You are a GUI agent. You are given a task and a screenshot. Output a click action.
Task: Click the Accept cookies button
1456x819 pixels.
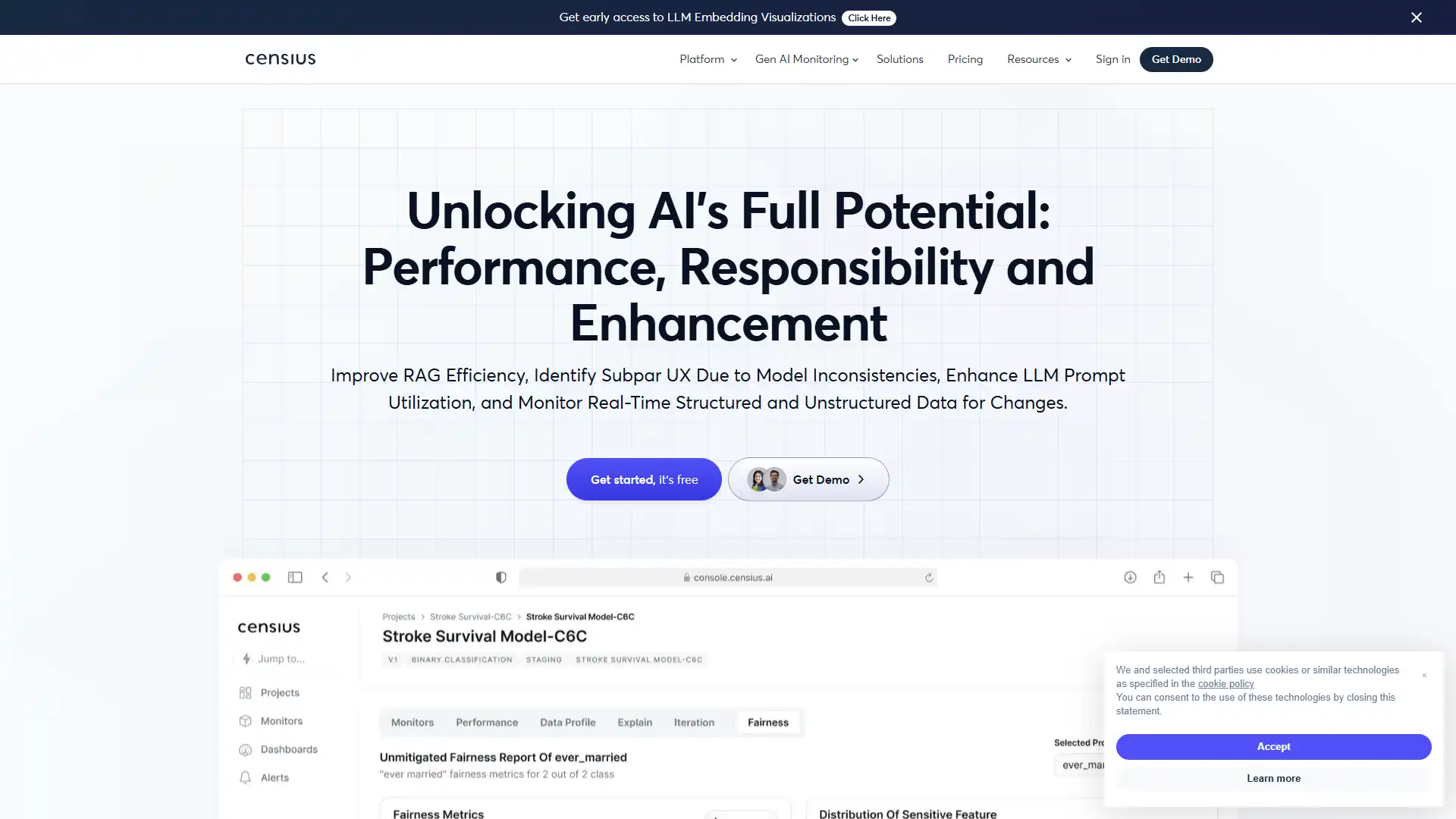click(1273, 746)
